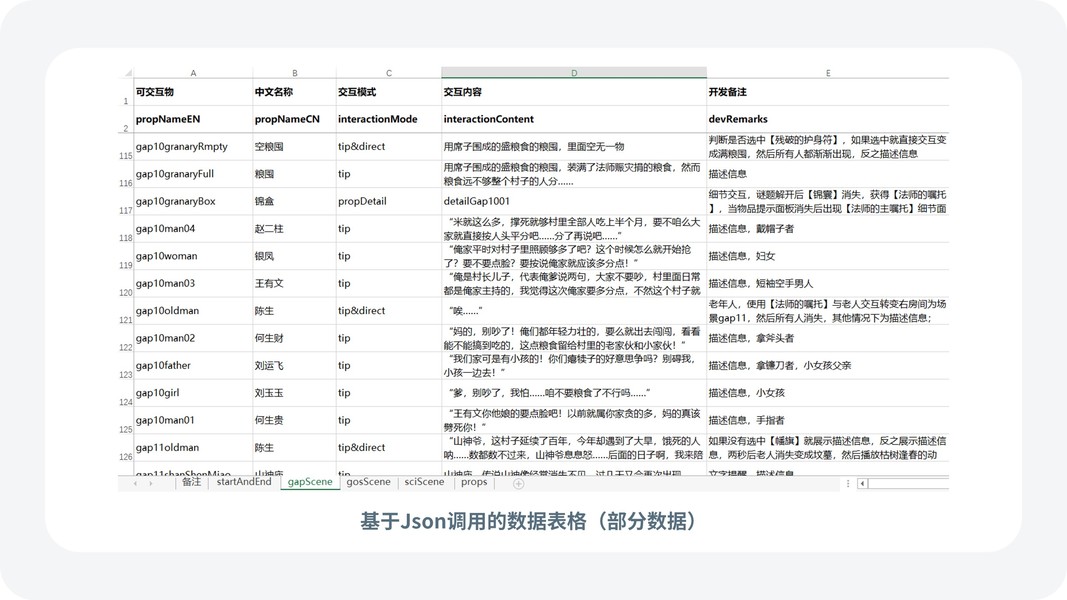Click the 何生财 cell
The height and width of the screenshot is (600, 1067).
295,338
